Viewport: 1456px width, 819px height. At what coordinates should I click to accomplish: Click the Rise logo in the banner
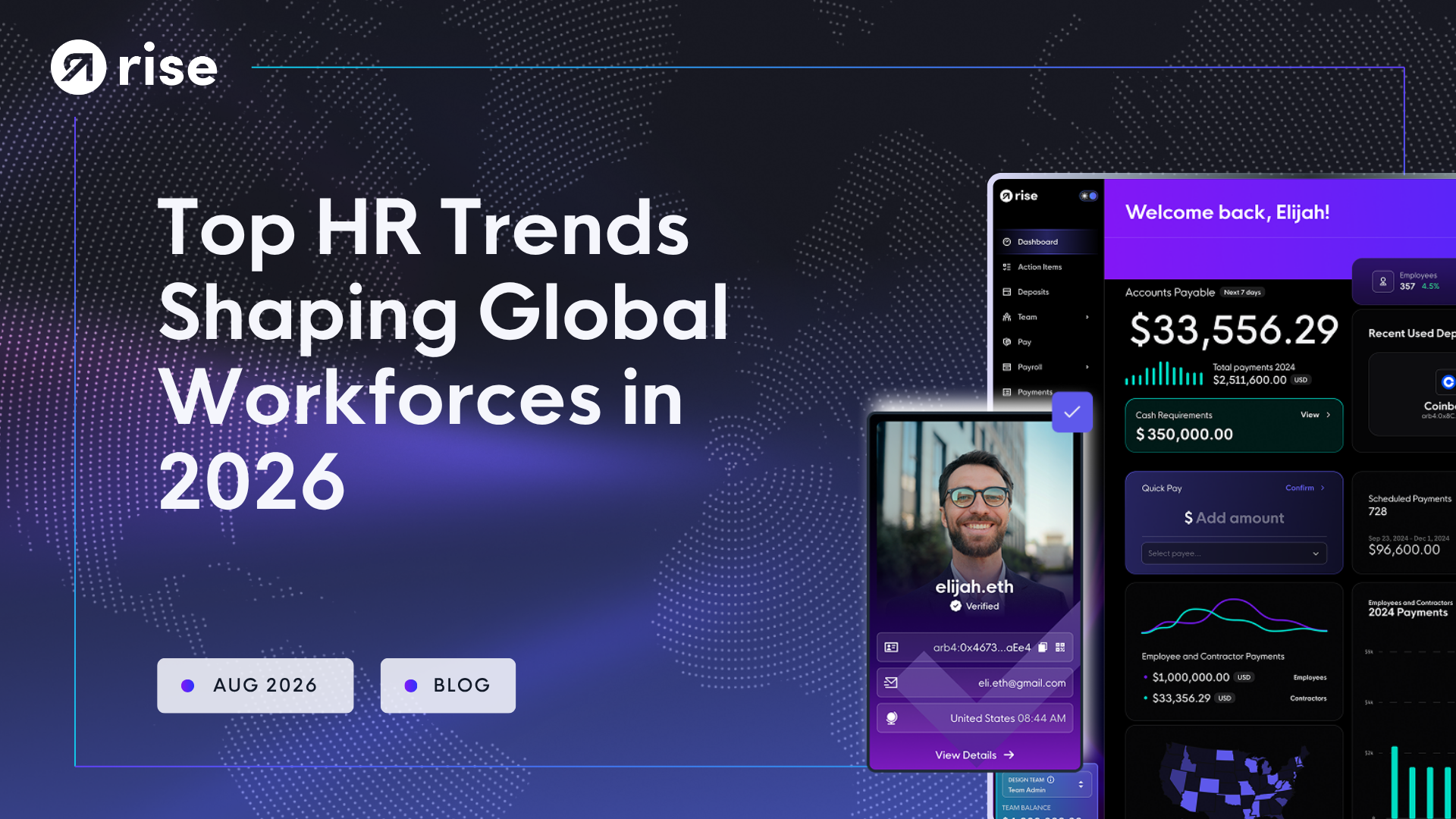(134, 67)
